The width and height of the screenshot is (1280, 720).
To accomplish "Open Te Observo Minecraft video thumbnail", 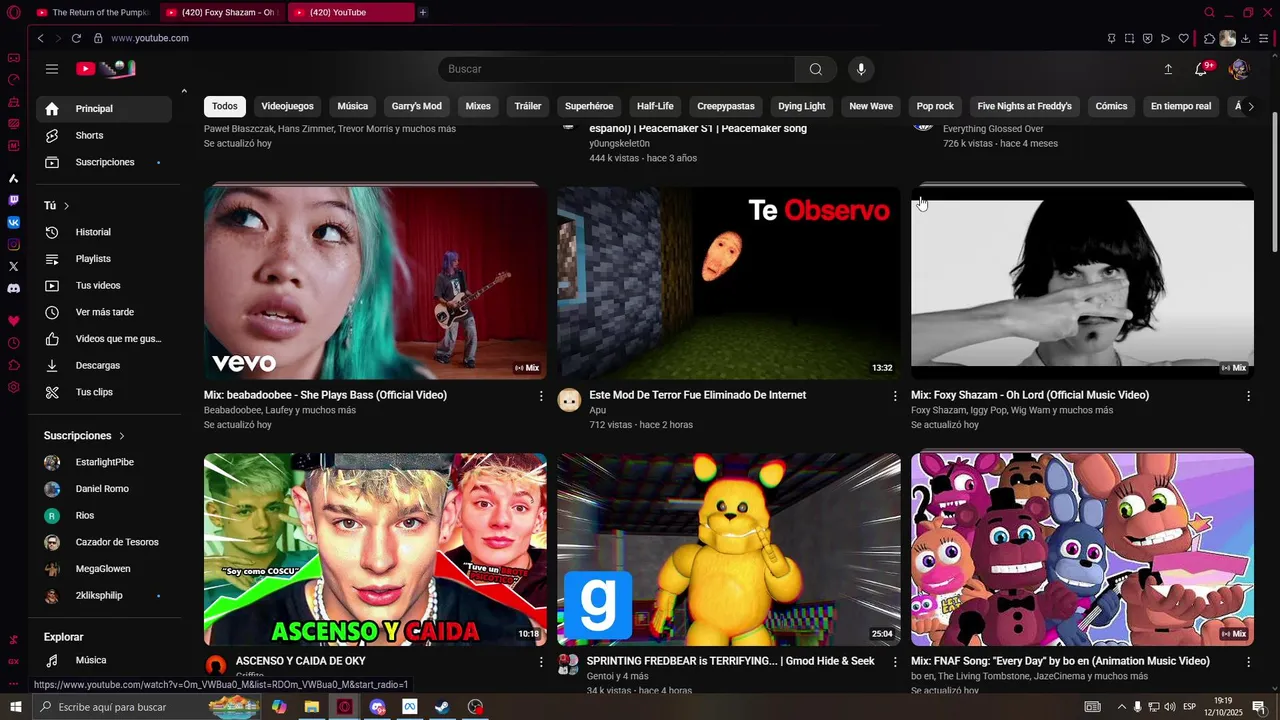I will pos(729,283).
